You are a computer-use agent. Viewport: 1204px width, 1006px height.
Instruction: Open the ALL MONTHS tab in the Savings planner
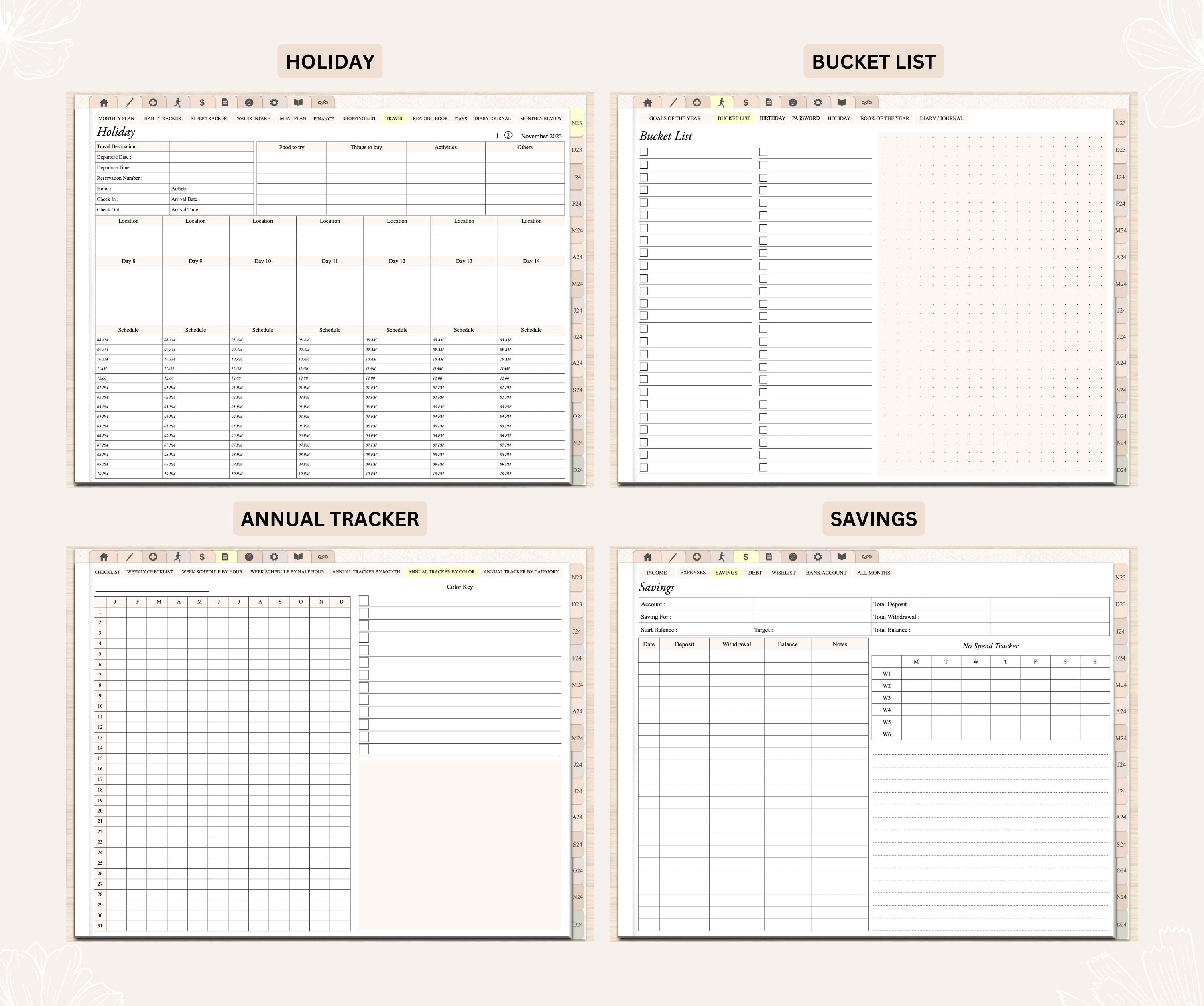click(x=874, y=573)
